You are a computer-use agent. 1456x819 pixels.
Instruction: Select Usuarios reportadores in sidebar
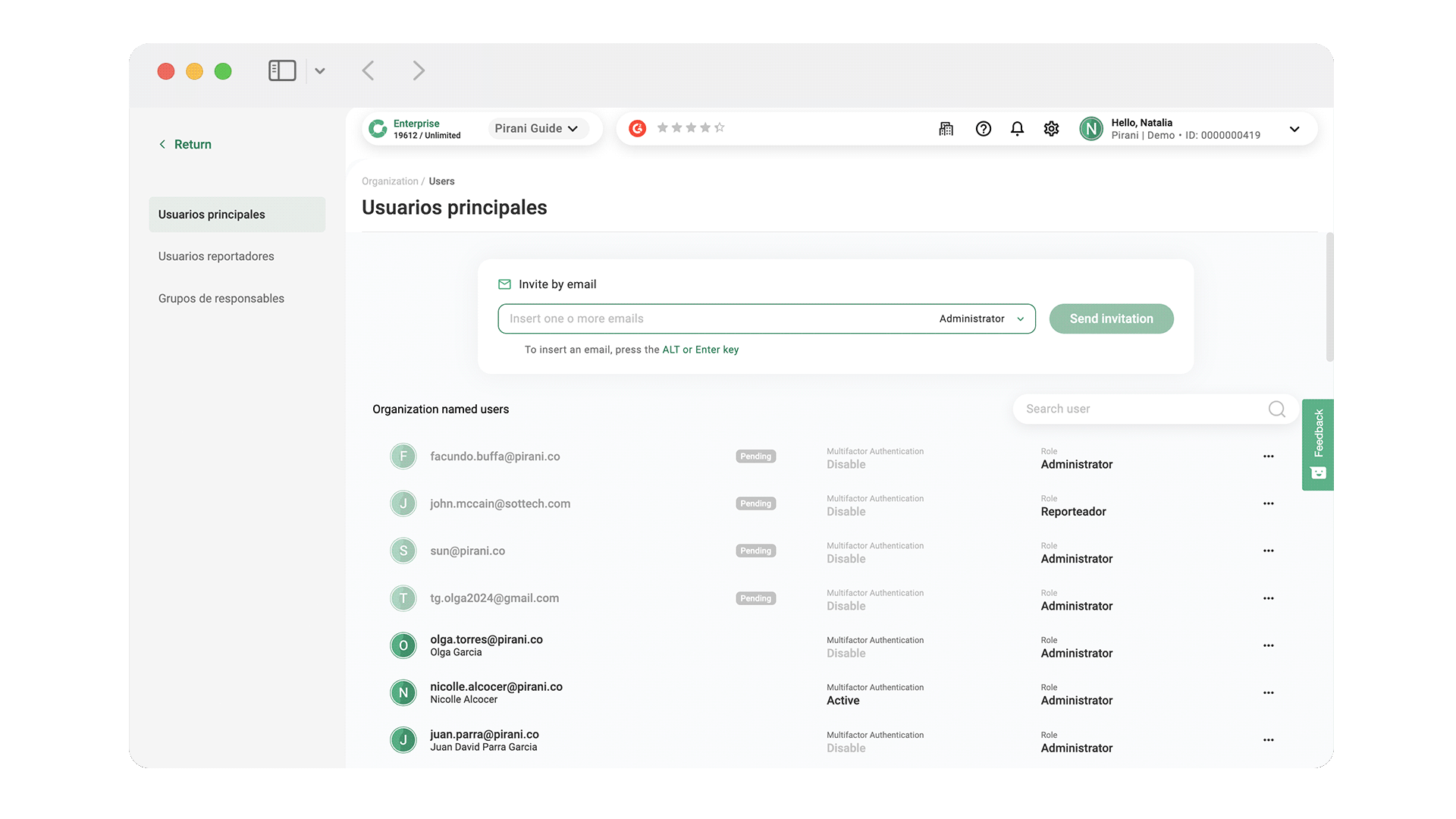pyautogui.click(x=216, y=256)
